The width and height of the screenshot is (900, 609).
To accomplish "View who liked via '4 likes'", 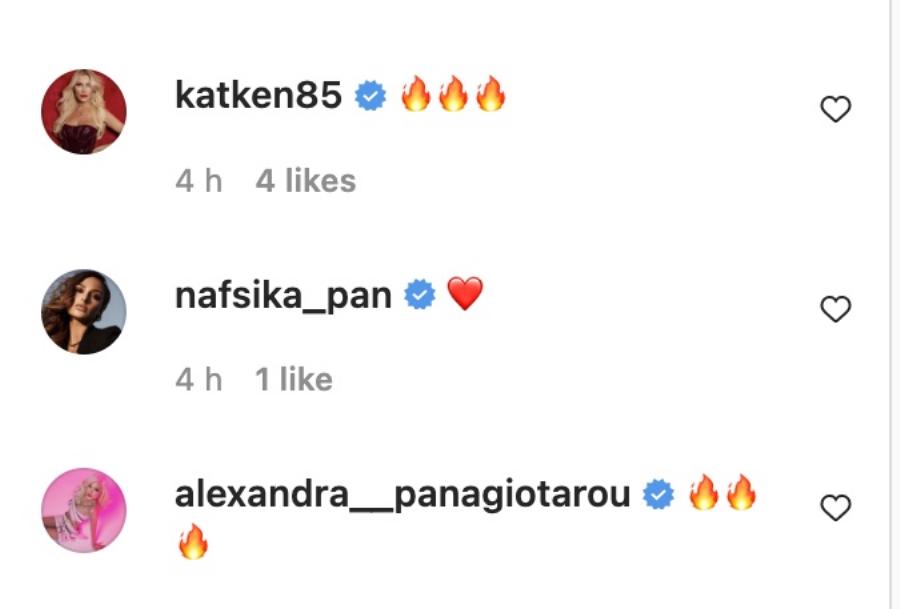I will tap(305, 181).
